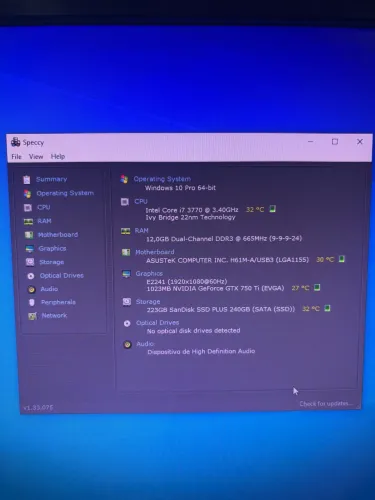Open the Audio heading link in summary
This screenshot has height=500, width=375.
click(x=145, y=344)
